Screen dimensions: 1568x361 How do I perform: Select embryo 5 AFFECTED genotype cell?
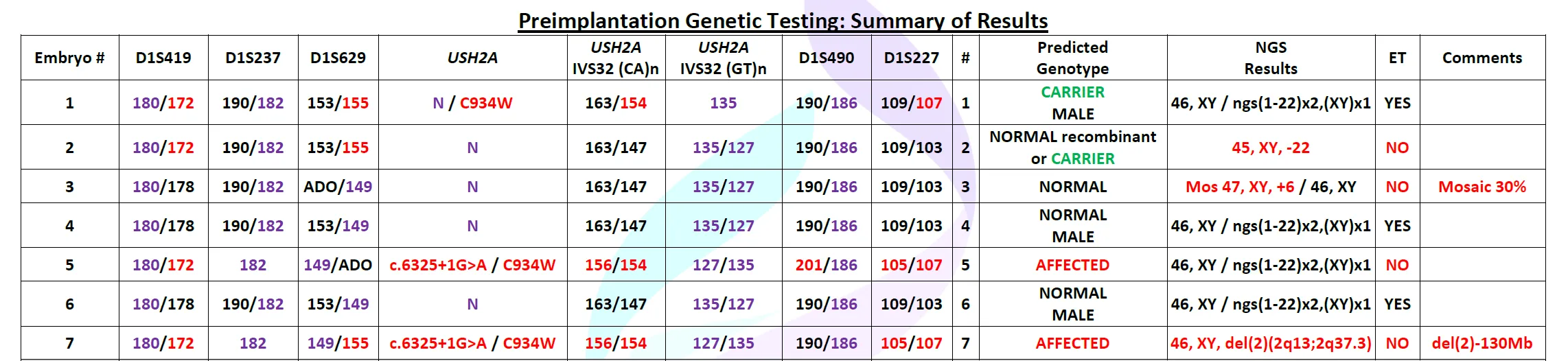pyautogui.click(x=1072, y=265)
